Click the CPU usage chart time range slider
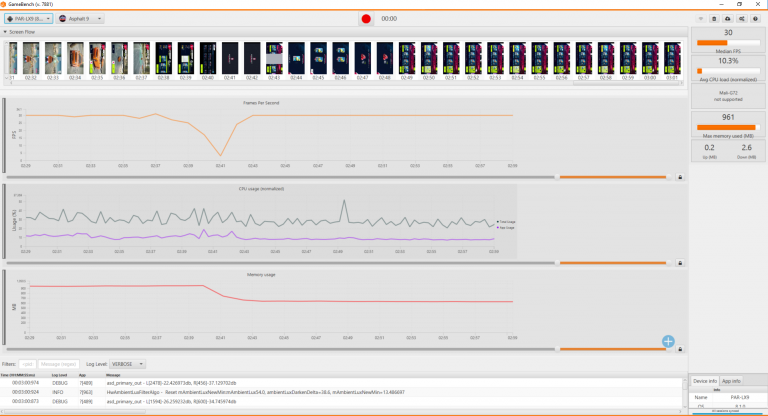The width and height of the screenshot is (768, 416). click(338, 263)
